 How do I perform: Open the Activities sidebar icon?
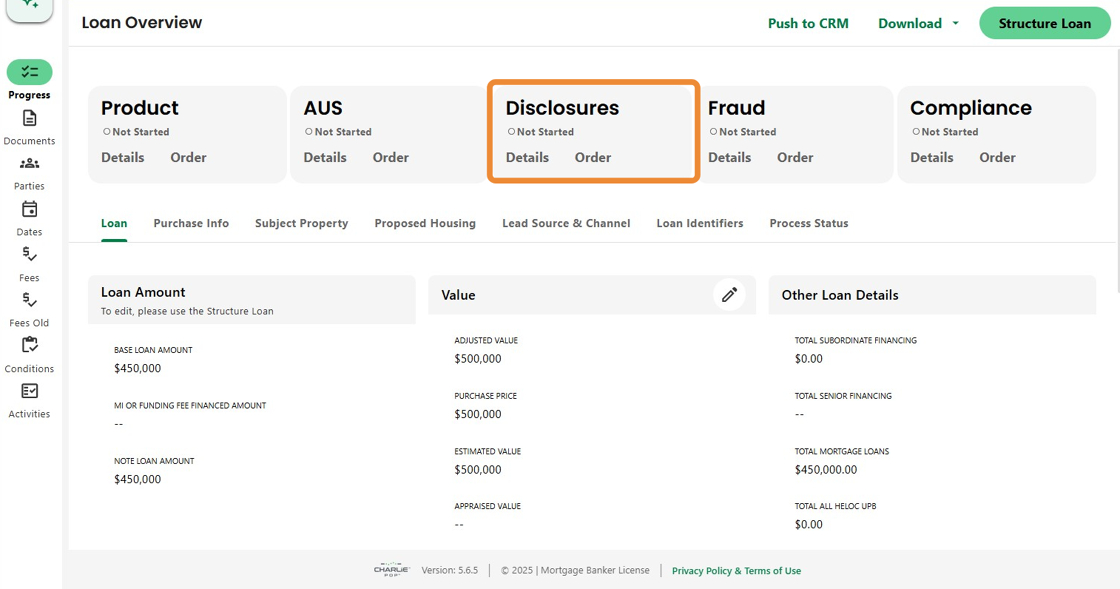click(x=29, y=392)
